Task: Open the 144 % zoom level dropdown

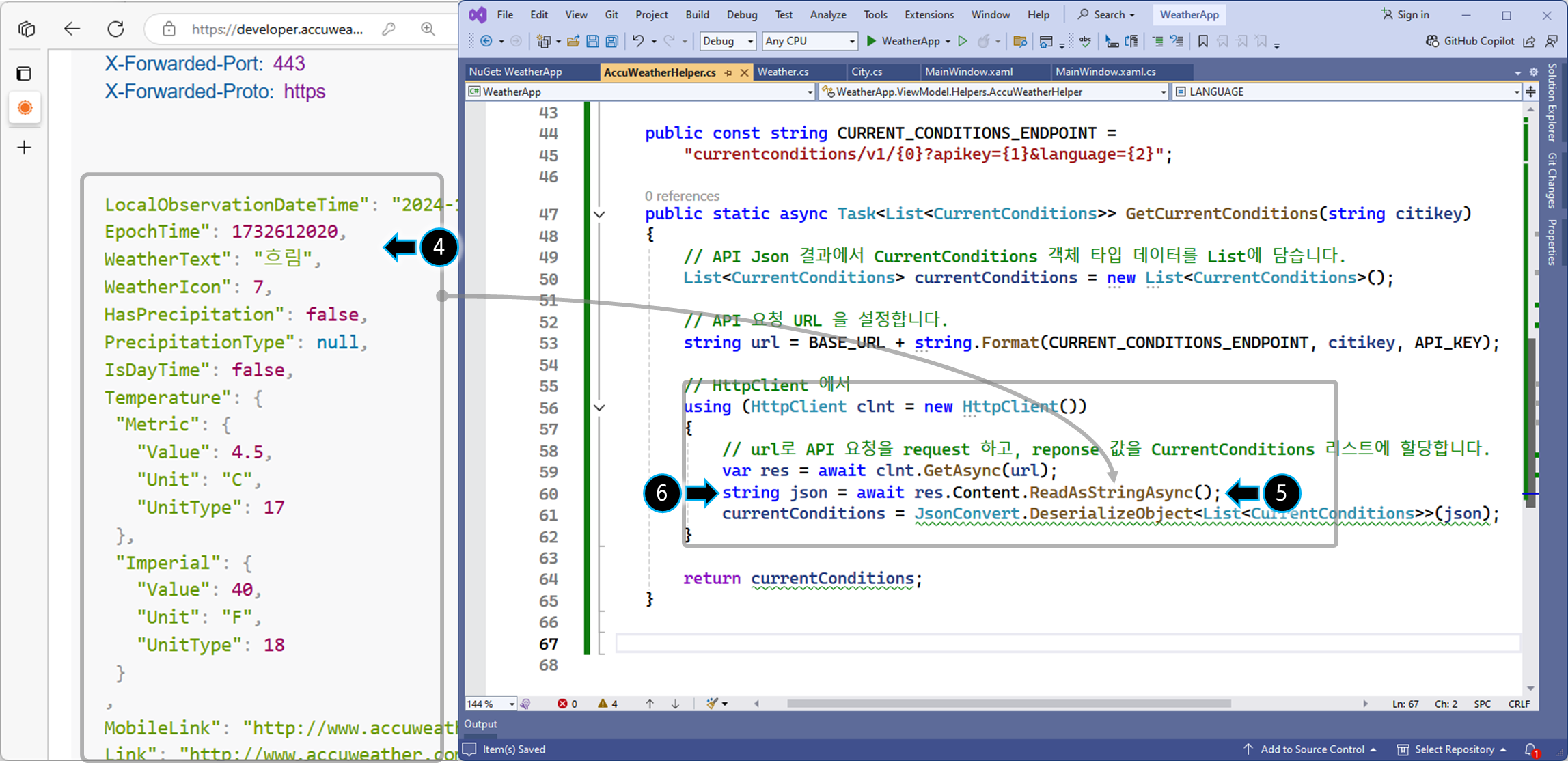Action: click(x=511, y=704)
